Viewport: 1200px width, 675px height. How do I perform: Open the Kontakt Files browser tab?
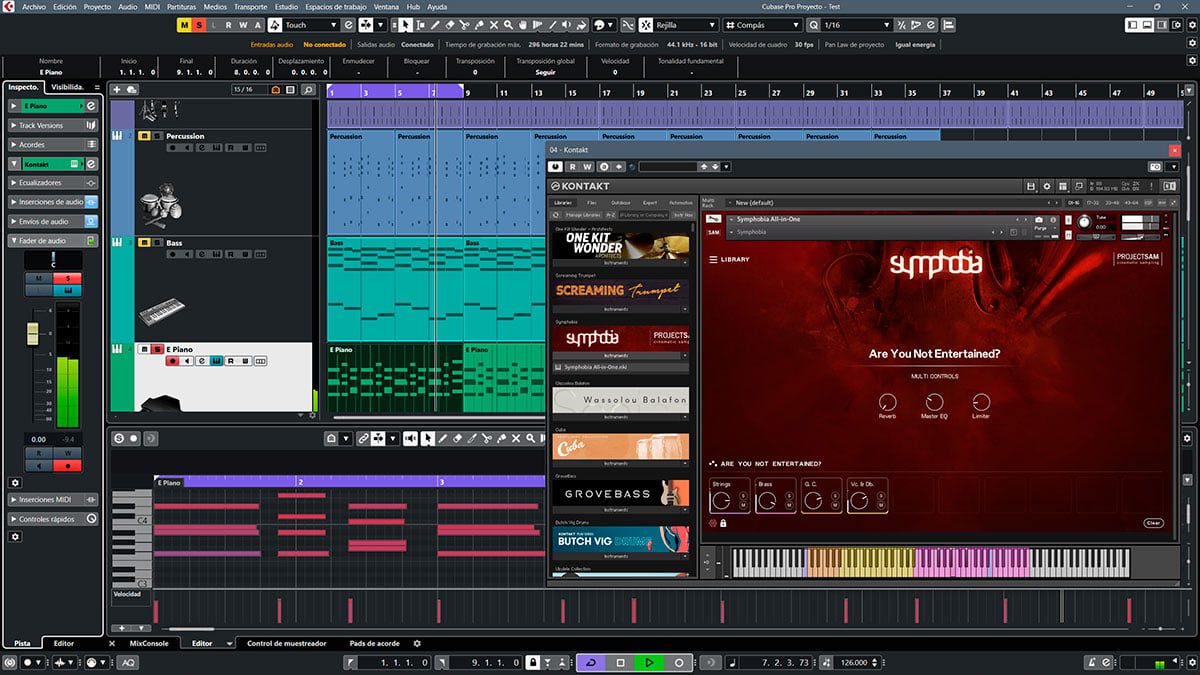click(x=592, y=202)
